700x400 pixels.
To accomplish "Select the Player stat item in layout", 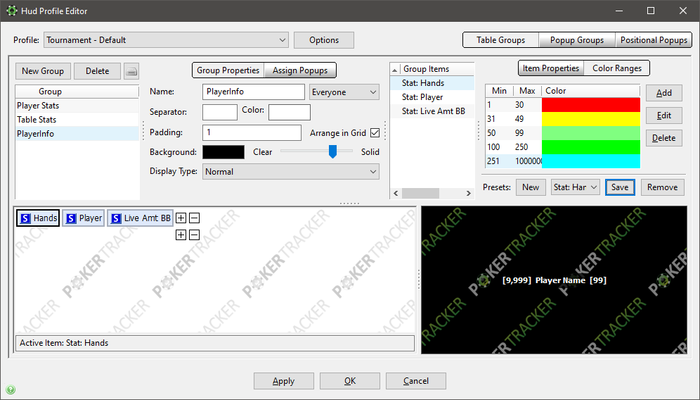I will point(83,218).
